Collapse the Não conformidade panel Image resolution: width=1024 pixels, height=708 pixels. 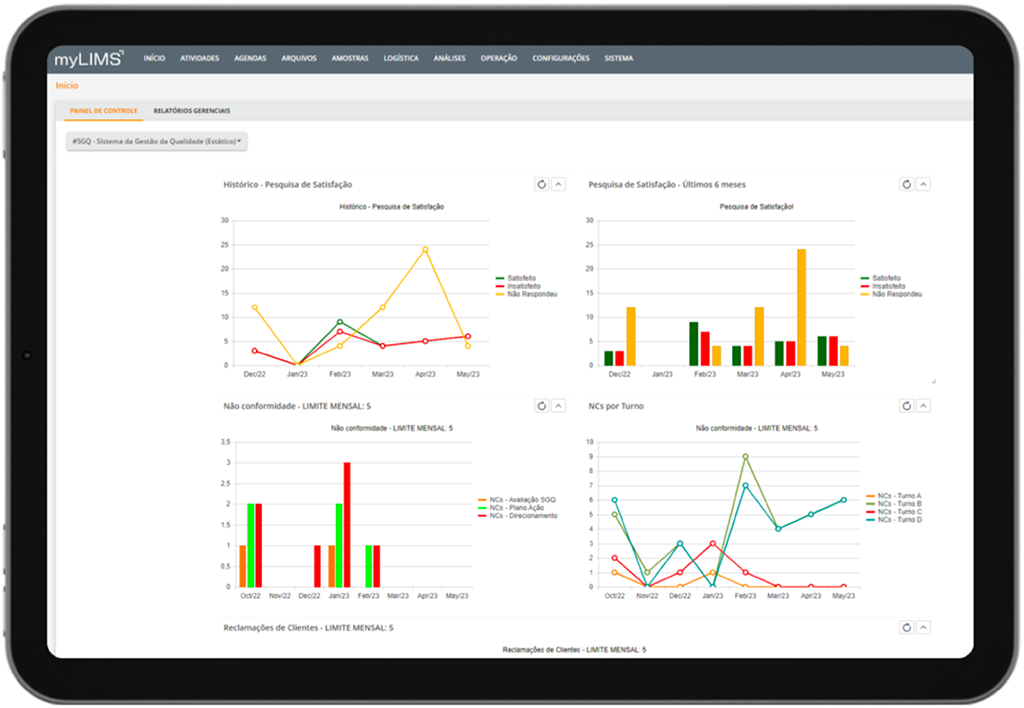pyautogui.click(x=559, y=406)
